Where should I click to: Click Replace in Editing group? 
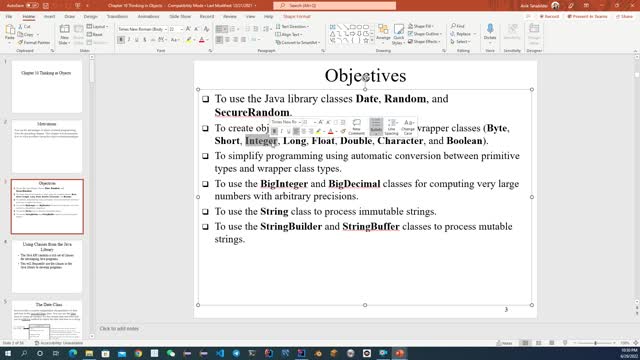(463, 34)
